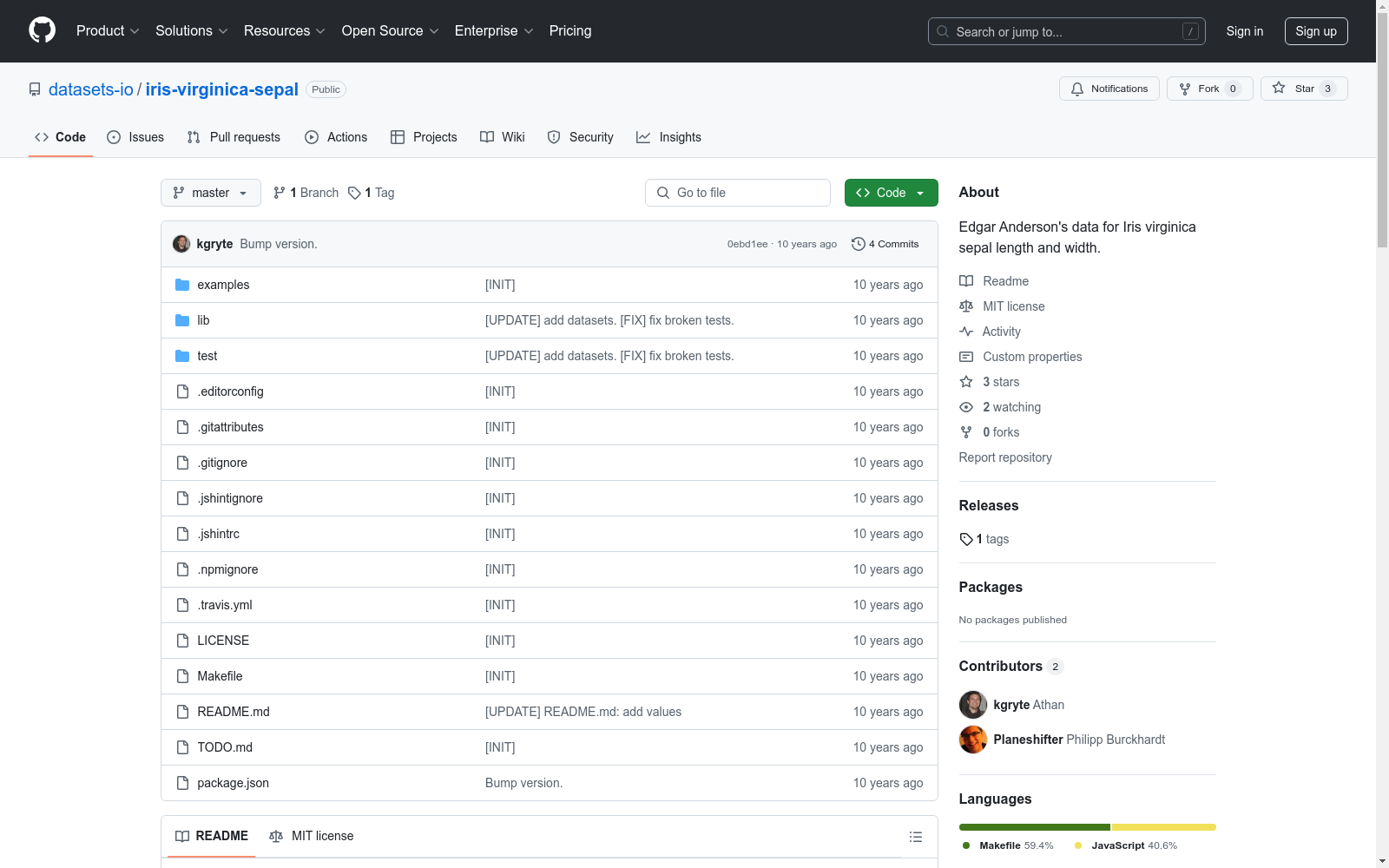Expand the Product menu
Screen dimensions: 1389x868
tap(108, 30)
